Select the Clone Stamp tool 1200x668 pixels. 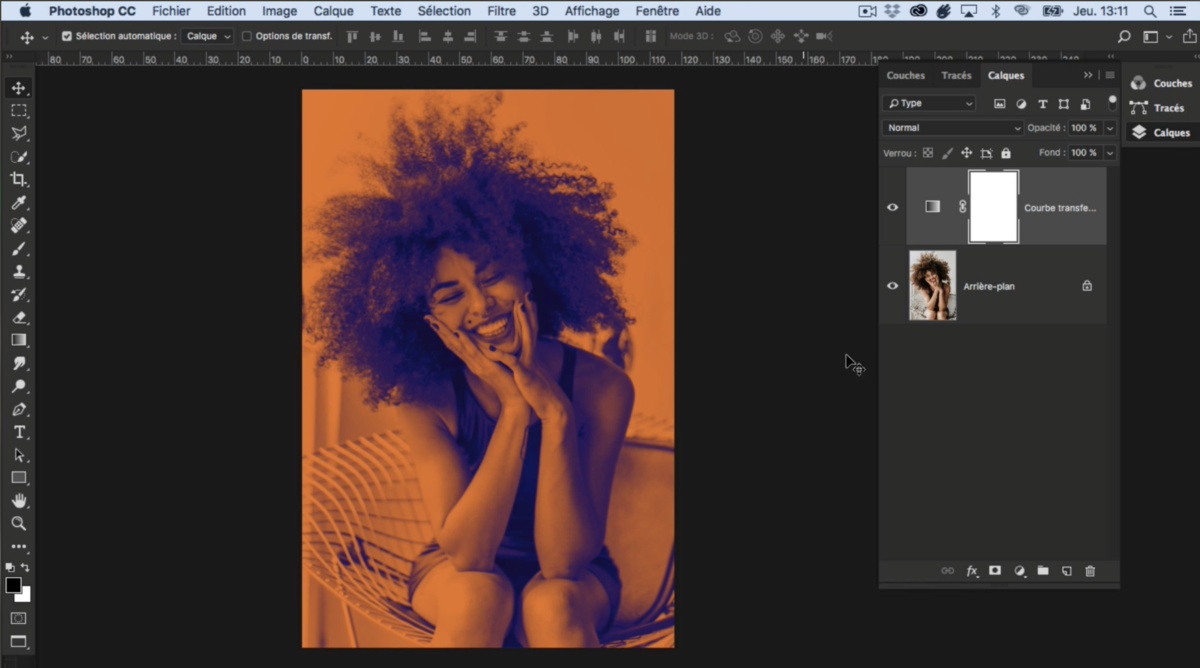18,272
